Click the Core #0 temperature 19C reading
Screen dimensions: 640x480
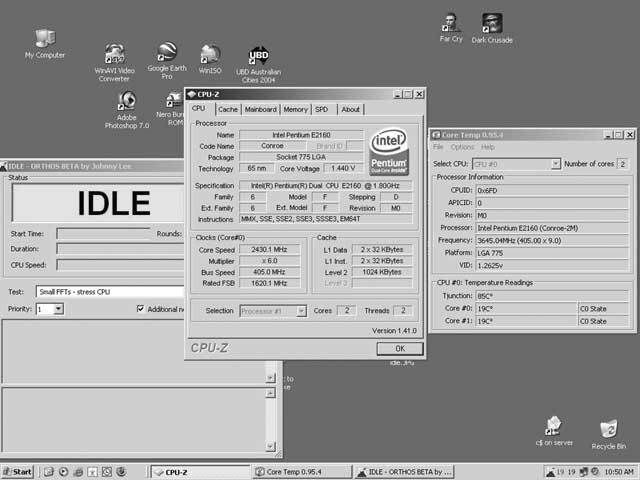coord(526,309)
